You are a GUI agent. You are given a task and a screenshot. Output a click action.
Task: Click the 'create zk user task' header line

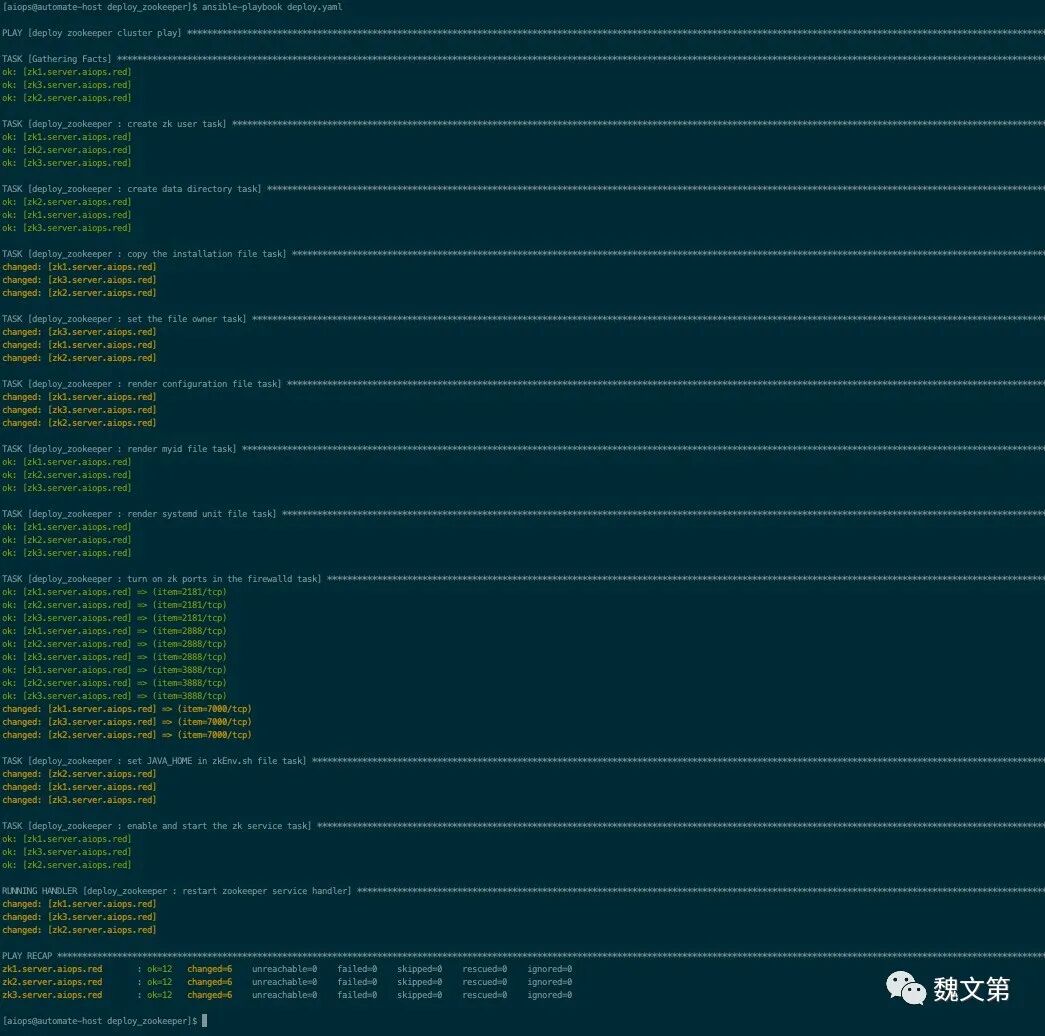click(x=114, y=124)
